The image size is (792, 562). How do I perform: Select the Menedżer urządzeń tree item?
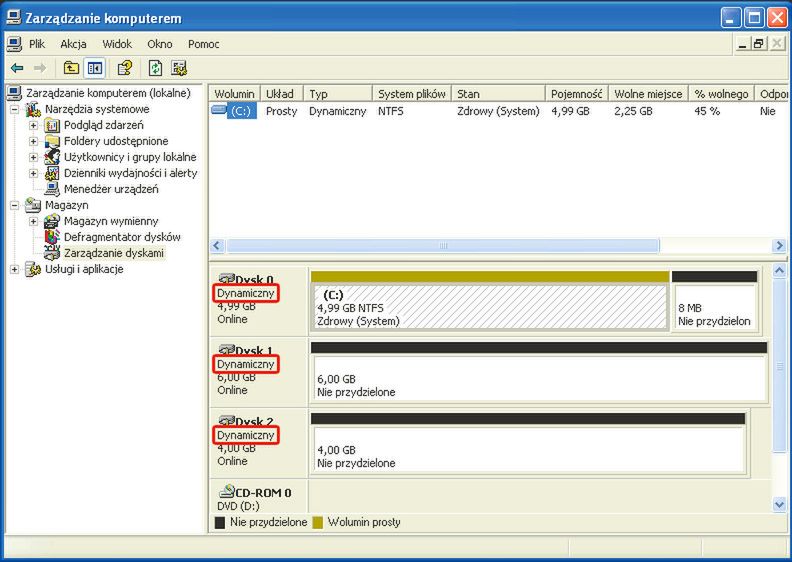click(x=111, y=189)
